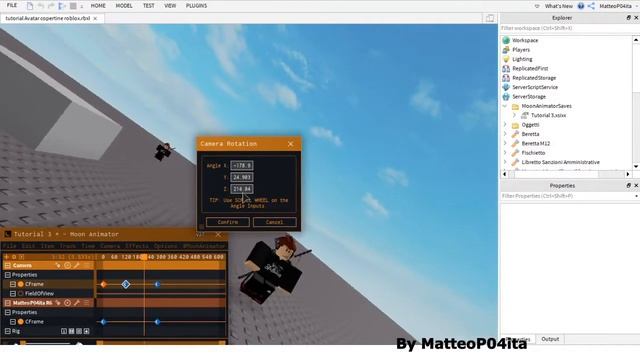Click the Explorer horizontal scroll right arrow

(628, 174)
